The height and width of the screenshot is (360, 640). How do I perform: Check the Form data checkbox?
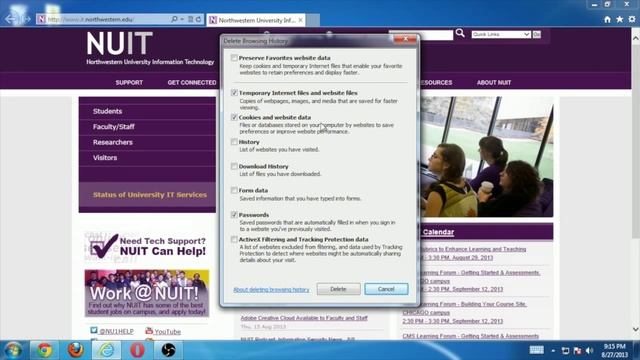tap(234, 190)
